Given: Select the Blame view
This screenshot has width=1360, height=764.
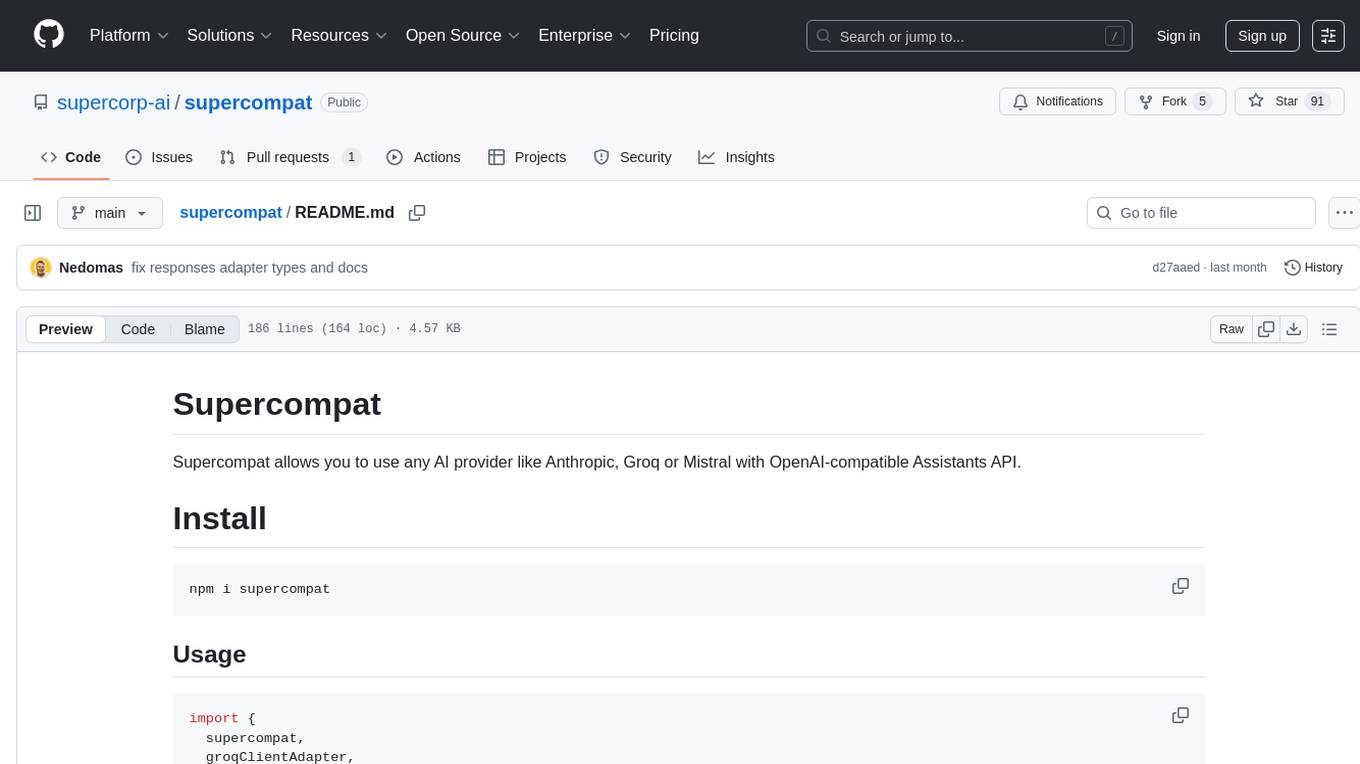Looking at the screenshot, I should [x=204, y=329].
